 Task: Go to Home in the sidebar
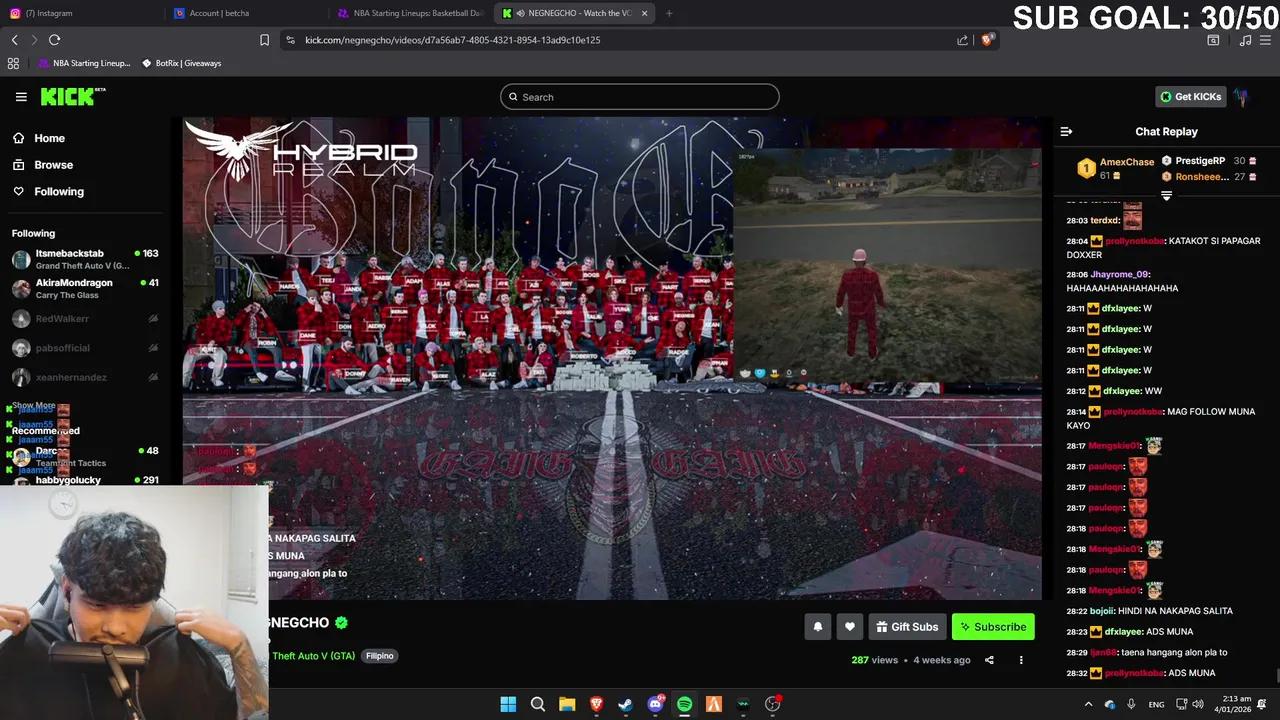(x=49, y=138)
